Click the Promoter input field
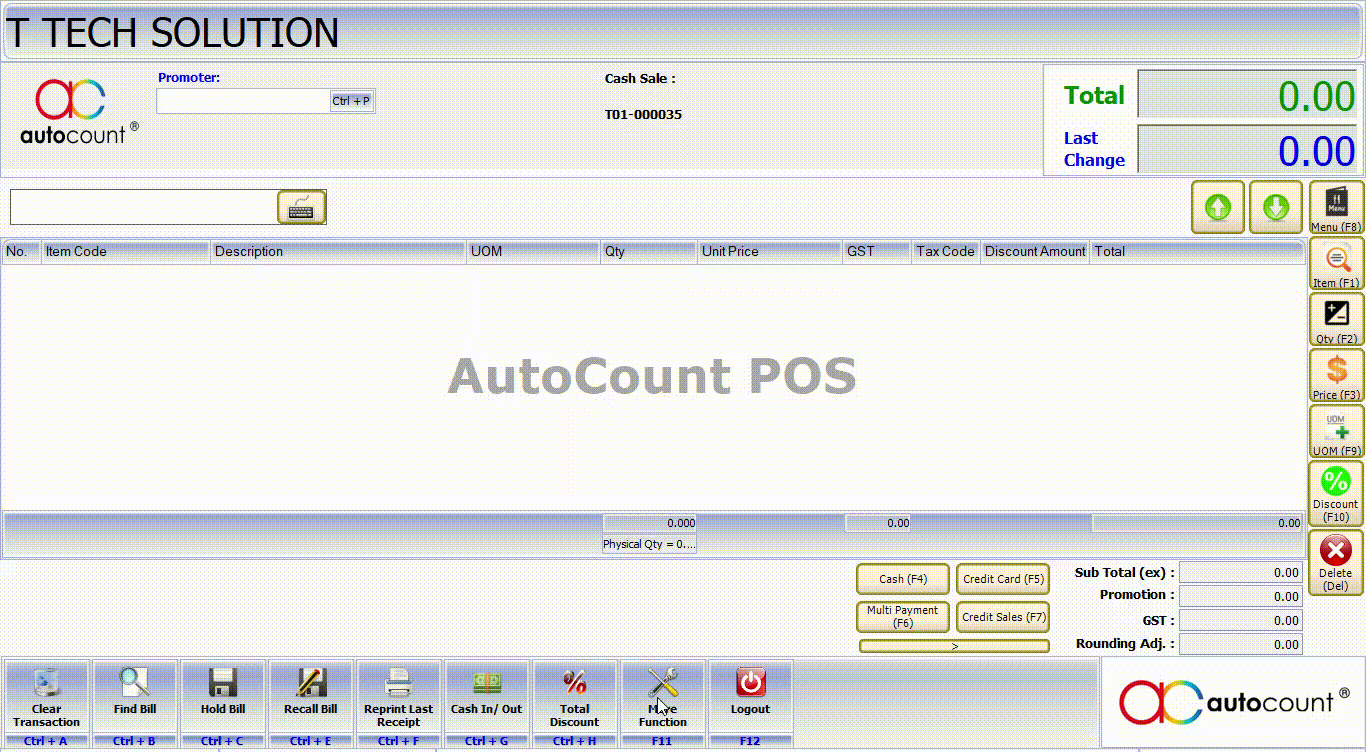Screen dimensions: 1366x752 pos(243,101)
